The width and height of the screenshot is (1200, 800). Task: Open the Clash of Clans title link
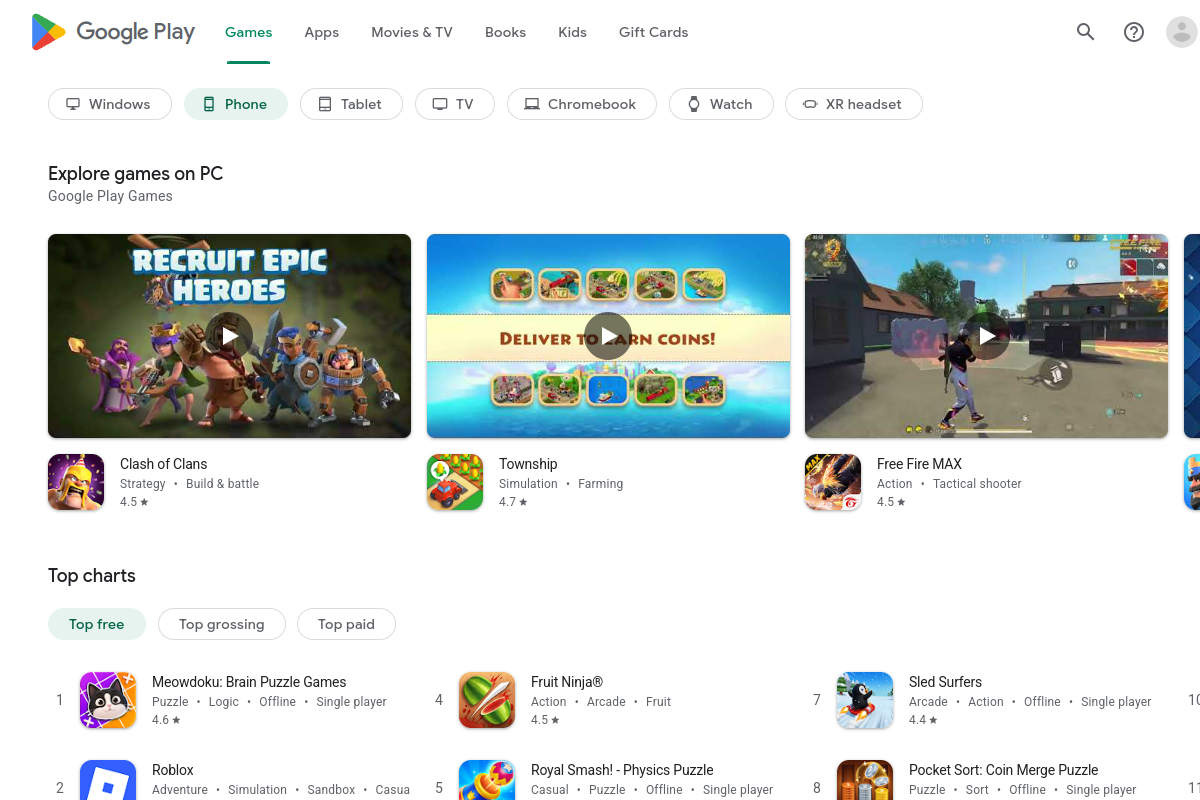point(164,464)
